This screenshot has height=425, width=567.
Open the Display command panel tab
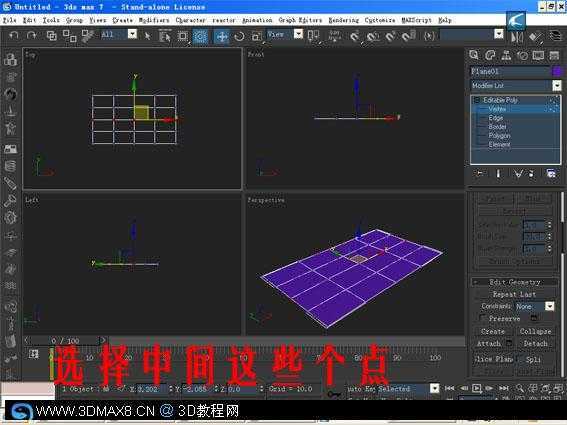coord(538,55)
